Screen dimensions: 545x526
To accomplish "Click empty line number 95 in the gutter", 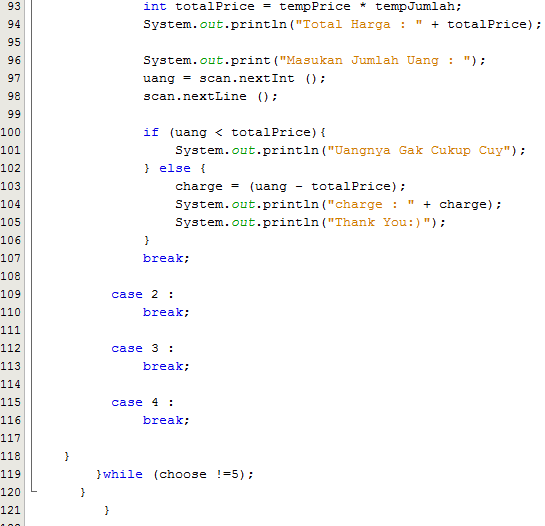I will coord(14,42).
